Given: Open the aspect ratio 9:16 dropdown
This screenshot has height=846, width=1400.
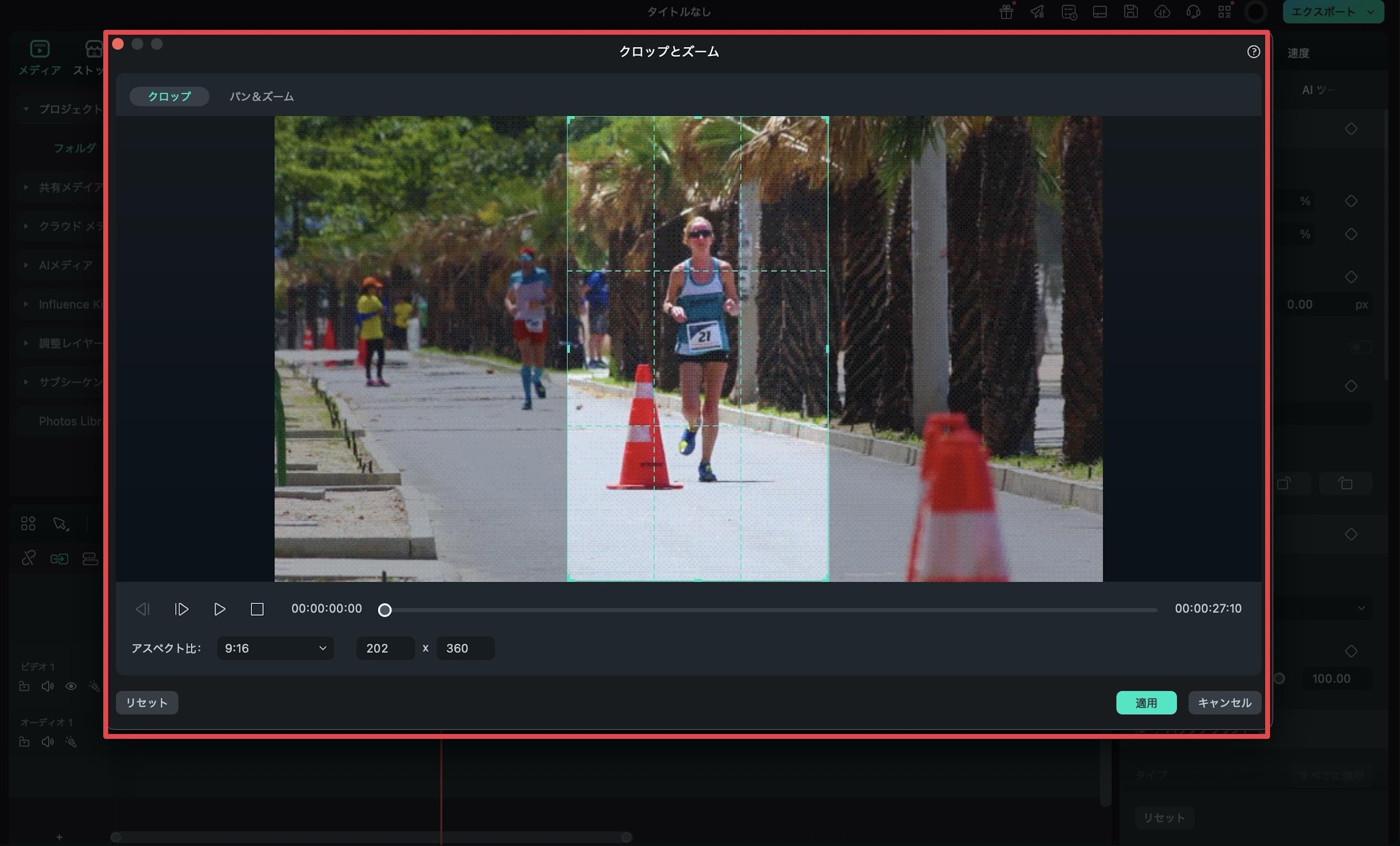Looking at the screenshot, I should coord(275,648).
